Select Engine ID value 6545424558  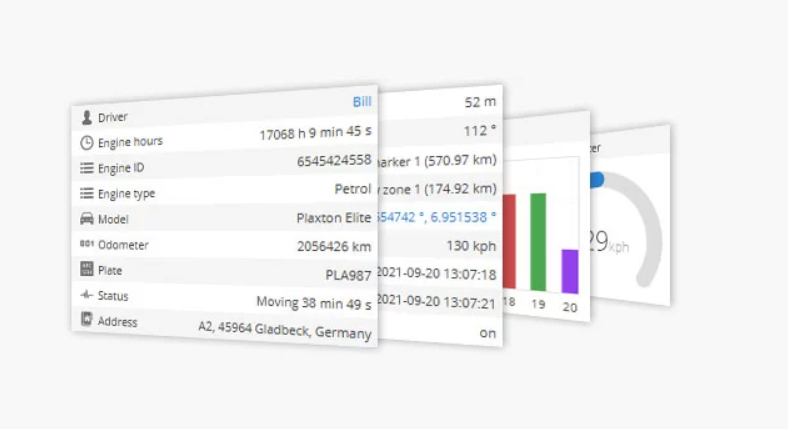coord(334,161)
